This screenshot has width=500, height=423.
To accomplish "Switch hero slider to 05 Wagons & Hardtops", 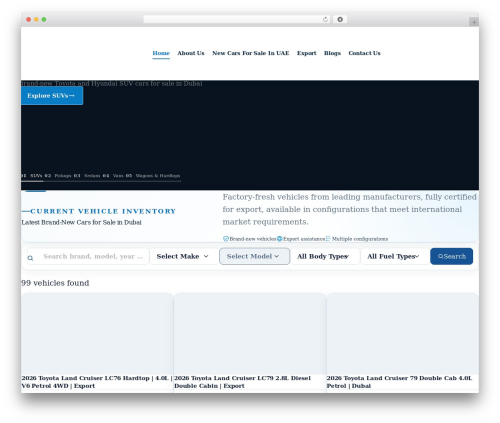I will 153,176.
